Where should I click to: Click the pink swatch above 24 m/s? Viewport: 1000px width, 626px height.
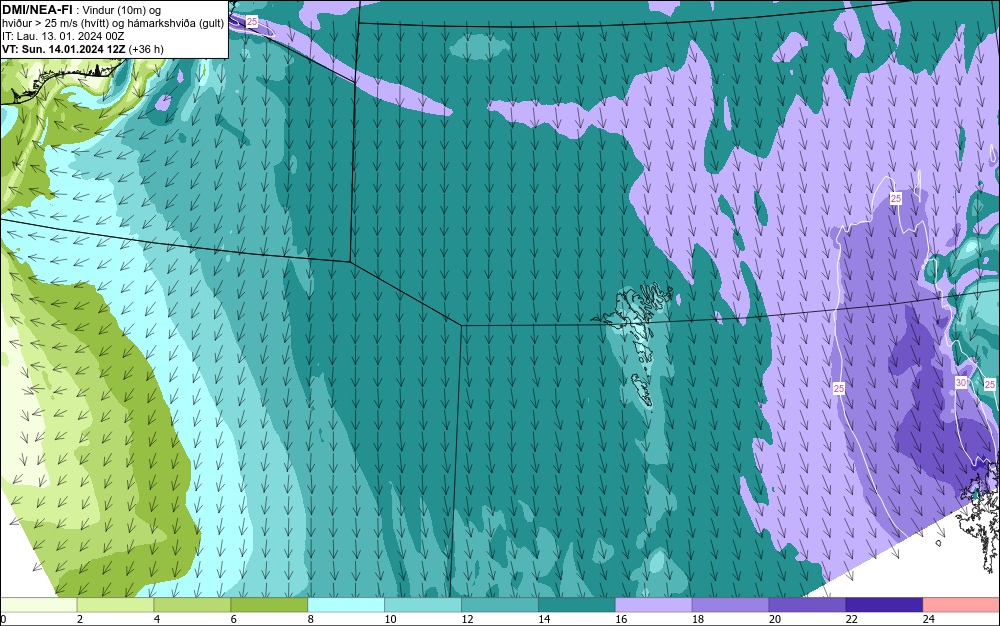(962, 605)
